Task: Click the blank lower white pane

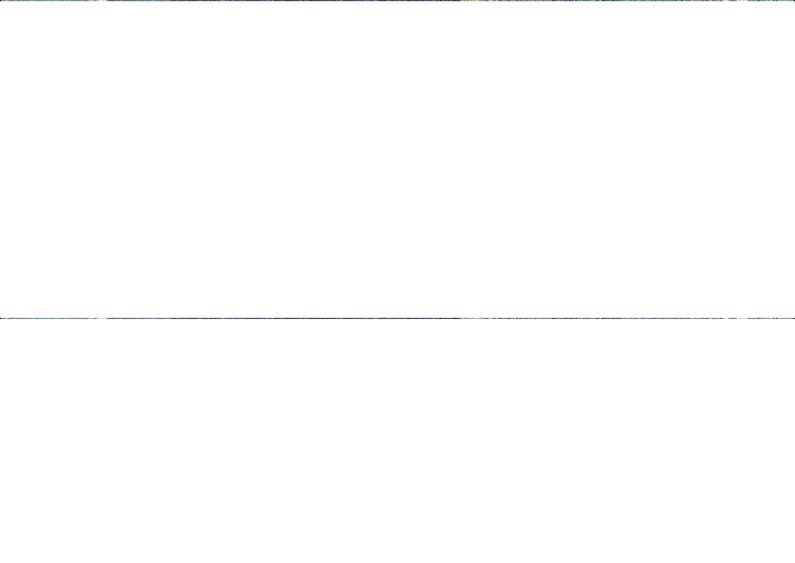Action: [397, 441]
